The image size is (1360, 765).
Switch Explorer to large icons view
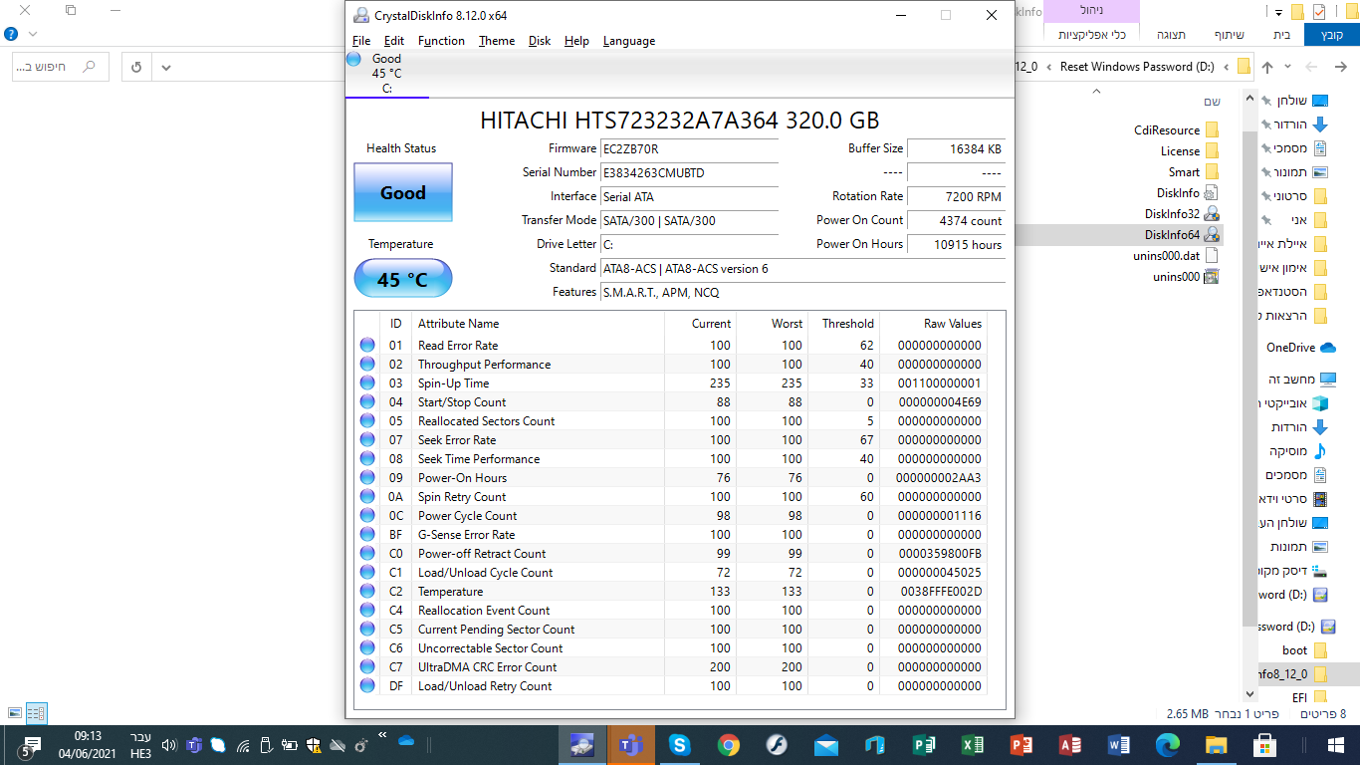[x=14, y=713]
